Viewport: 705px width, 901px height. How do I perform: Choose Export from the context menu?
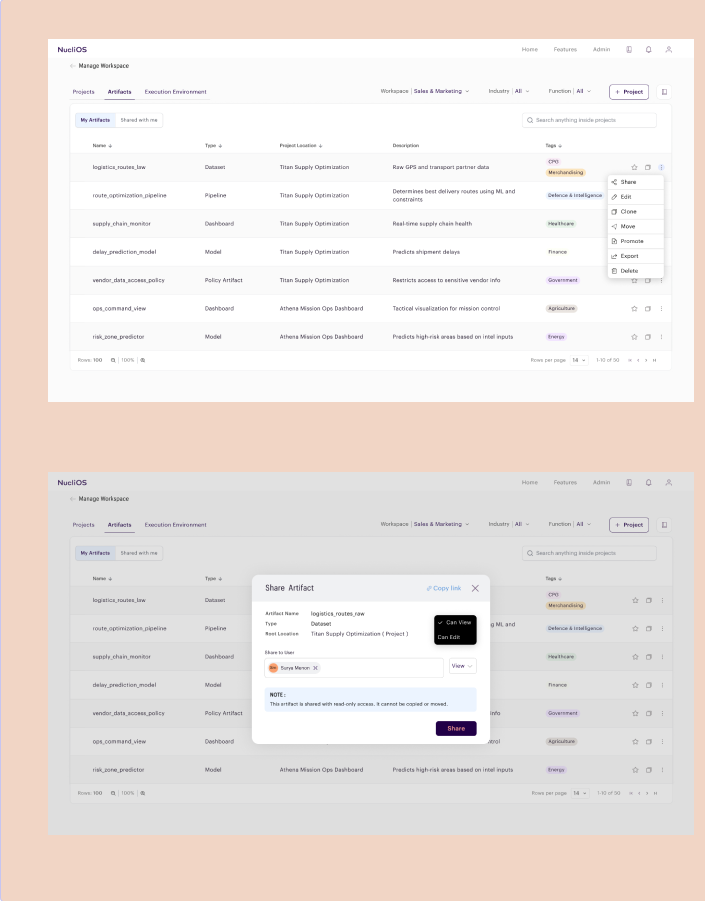click(x=635, y=256)
